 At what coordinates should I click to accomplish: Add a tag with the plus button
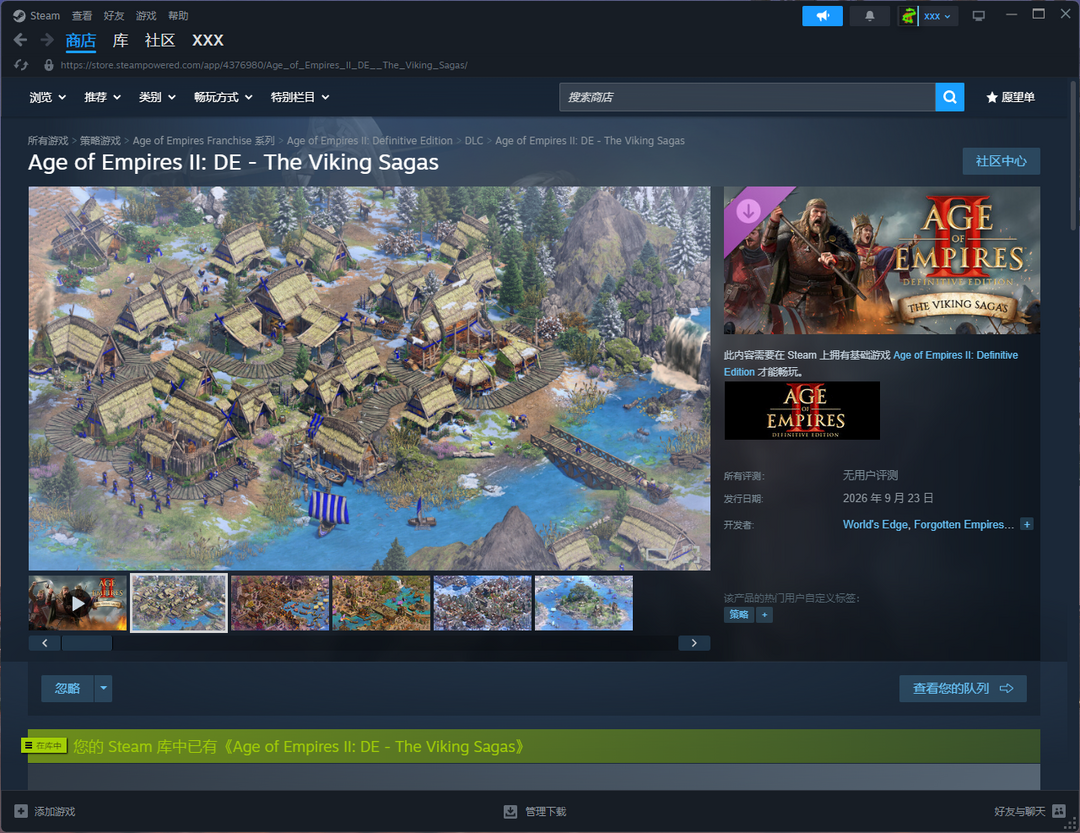[x=765, y=615]
